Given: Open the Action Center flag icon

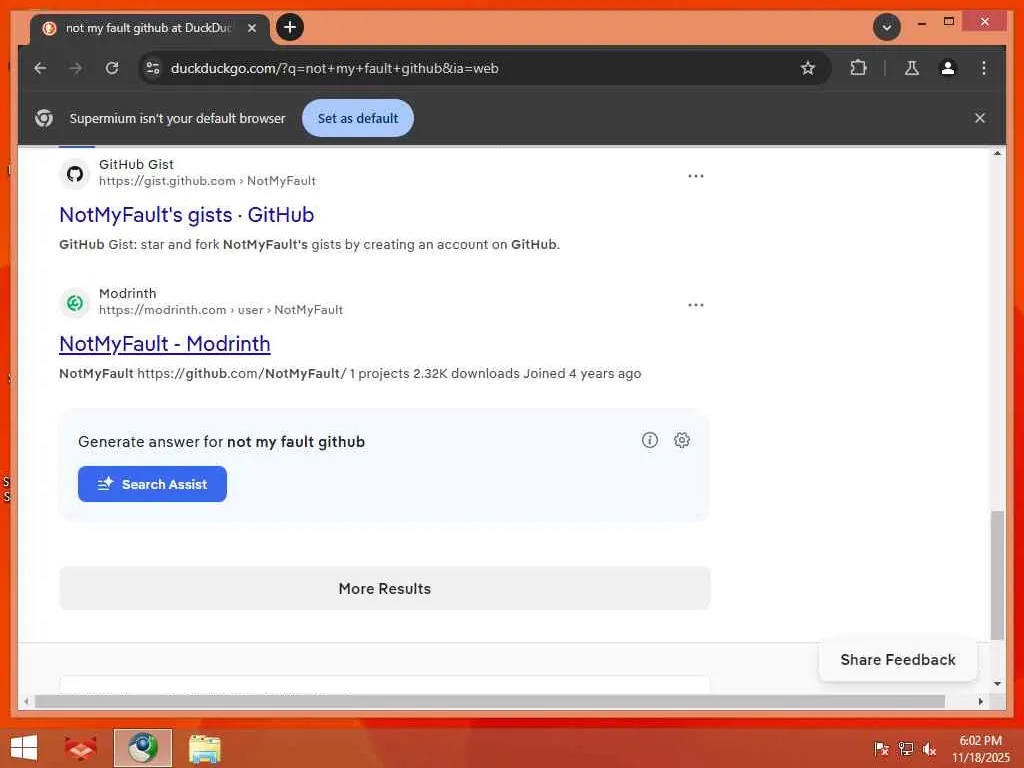Looking at the screenshot, I should (x=881, y=748).
